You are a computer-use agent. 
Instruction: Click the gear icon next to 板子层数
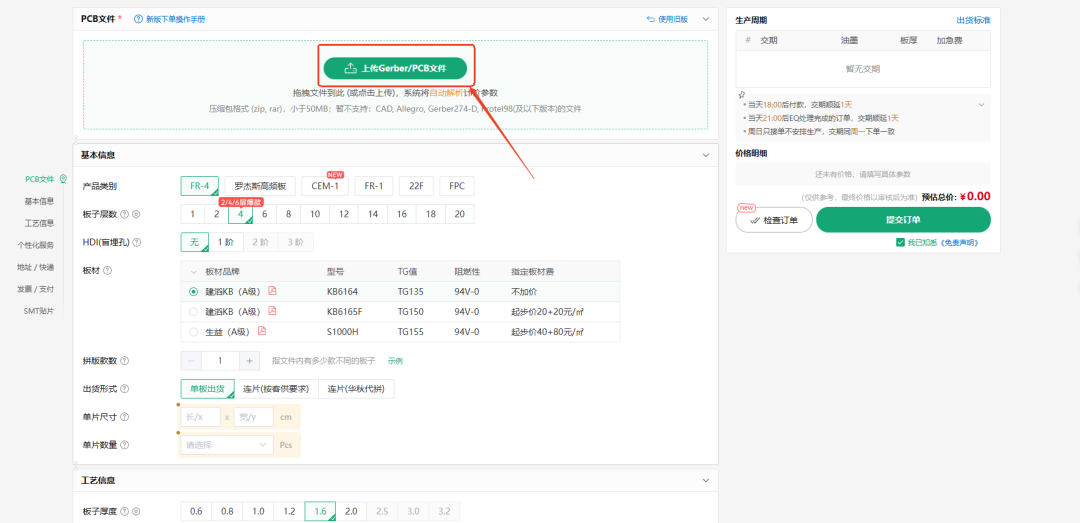point(136,214)
